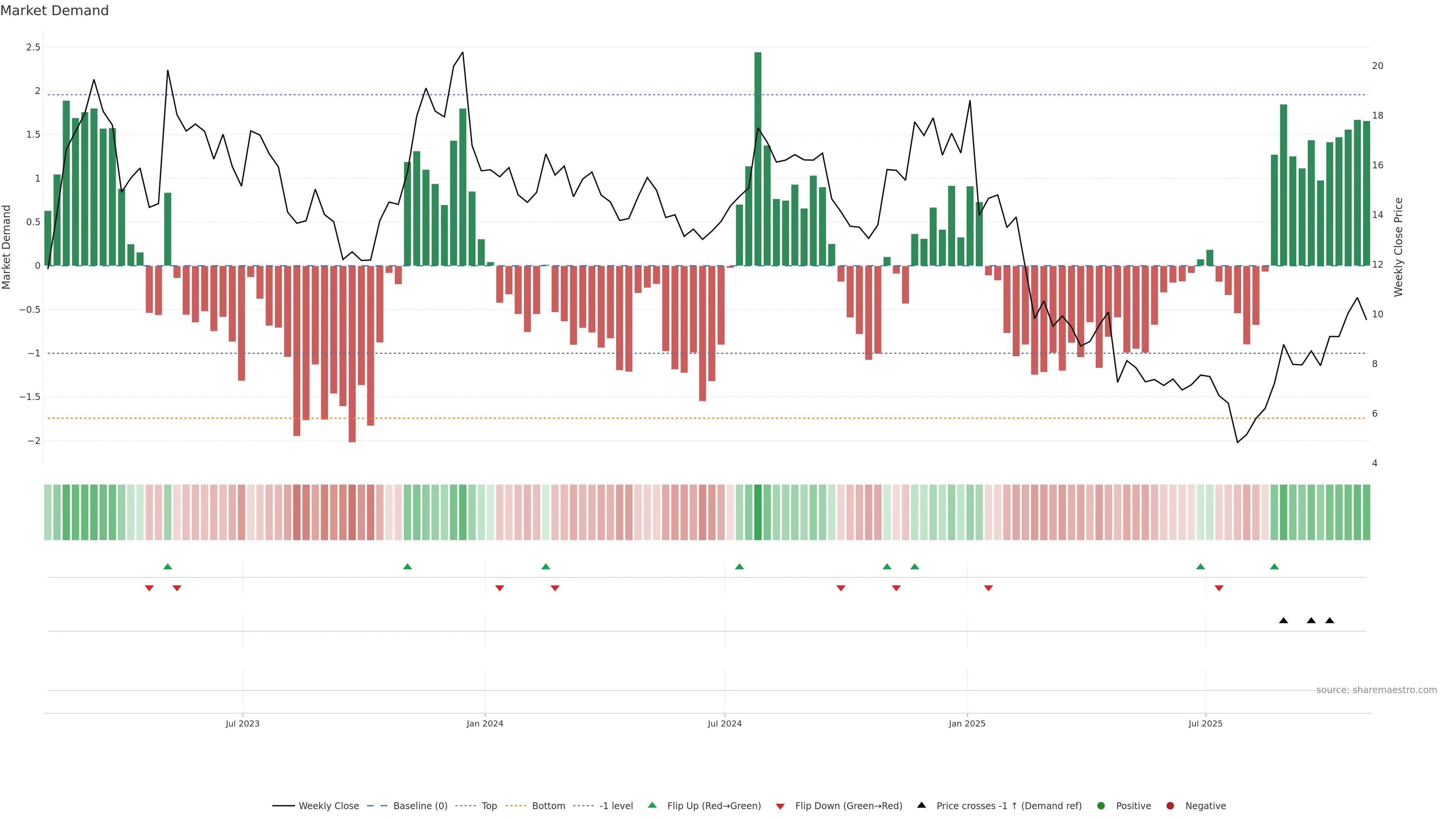
Task: Click the Jan 2025 x-axis label
Action: click(966, 724)
